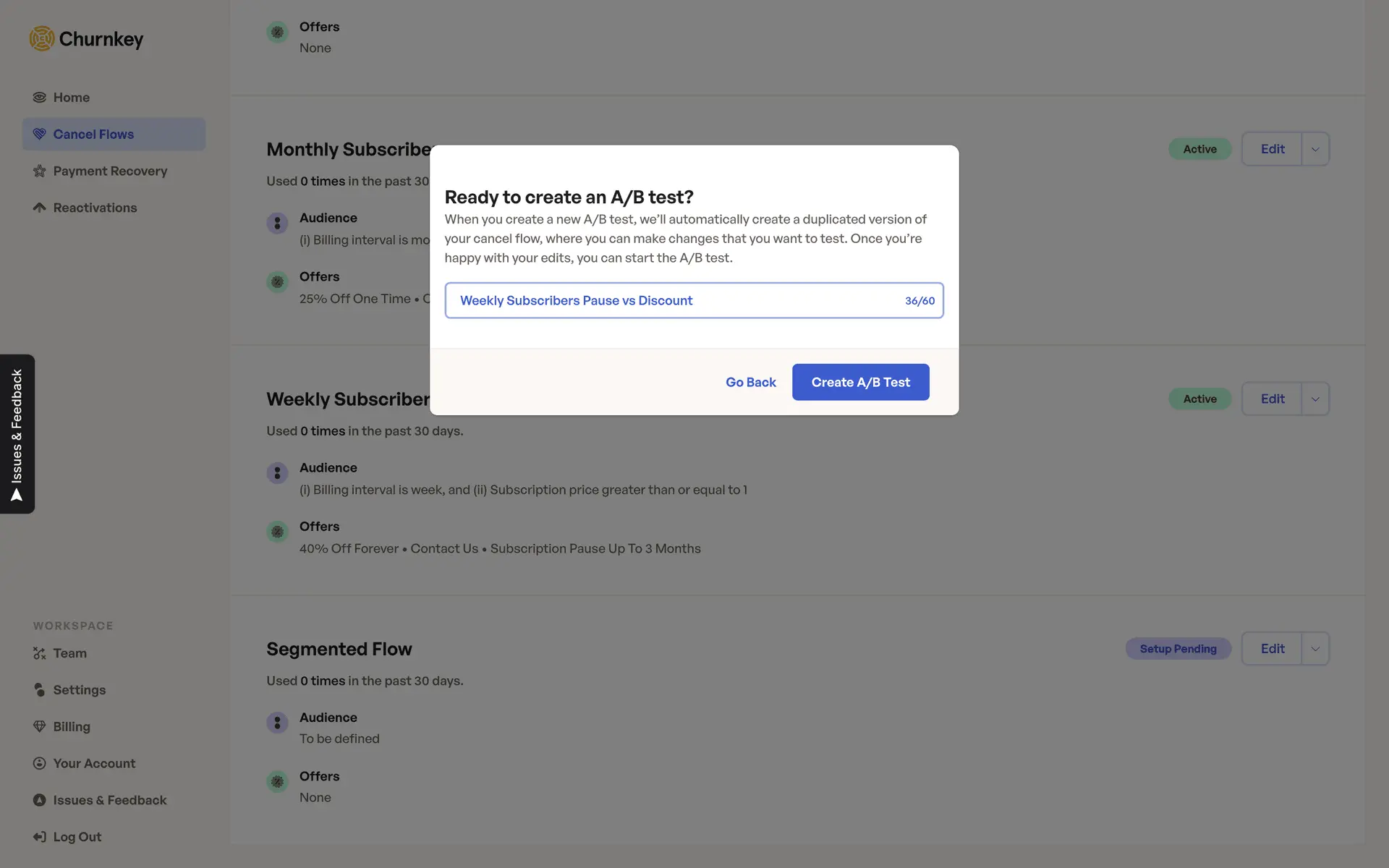Expand the Weekly Subscribers Edit dropdown chevron
This screenshot has height=868, width=1389.
pyautogui.click(x=1315, y=399)
